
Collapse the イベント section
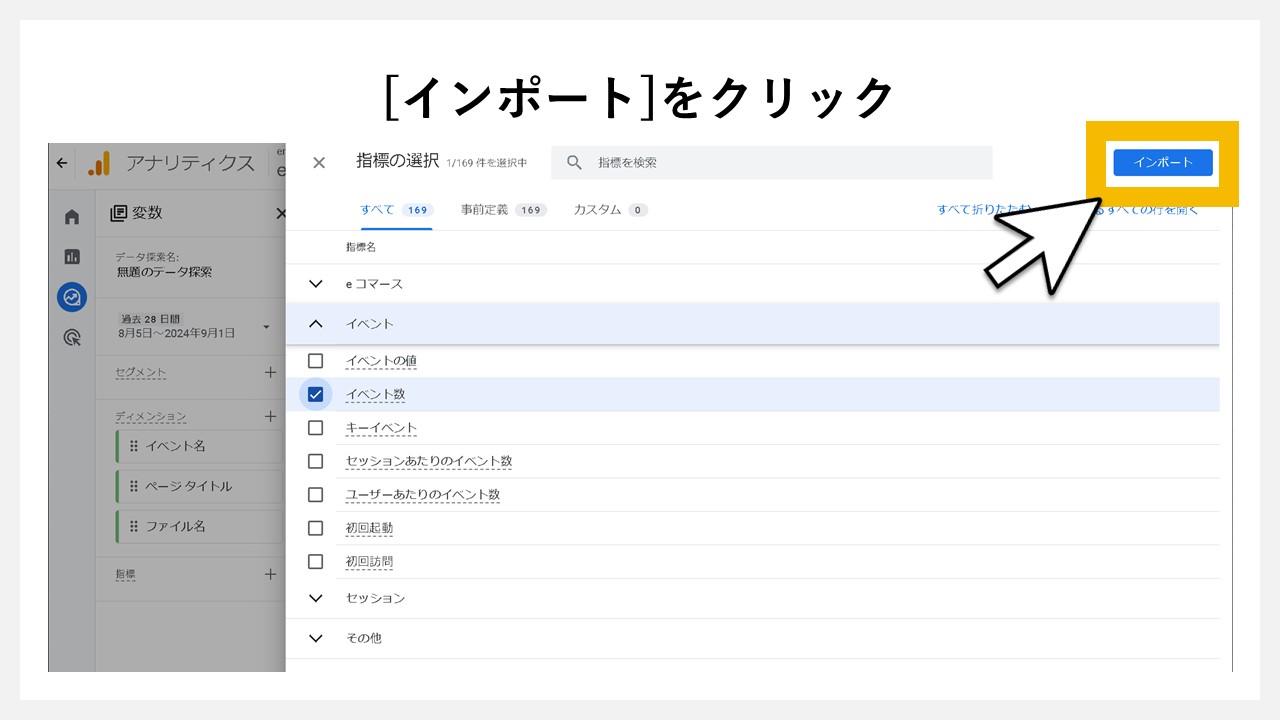tap(315, 323)
